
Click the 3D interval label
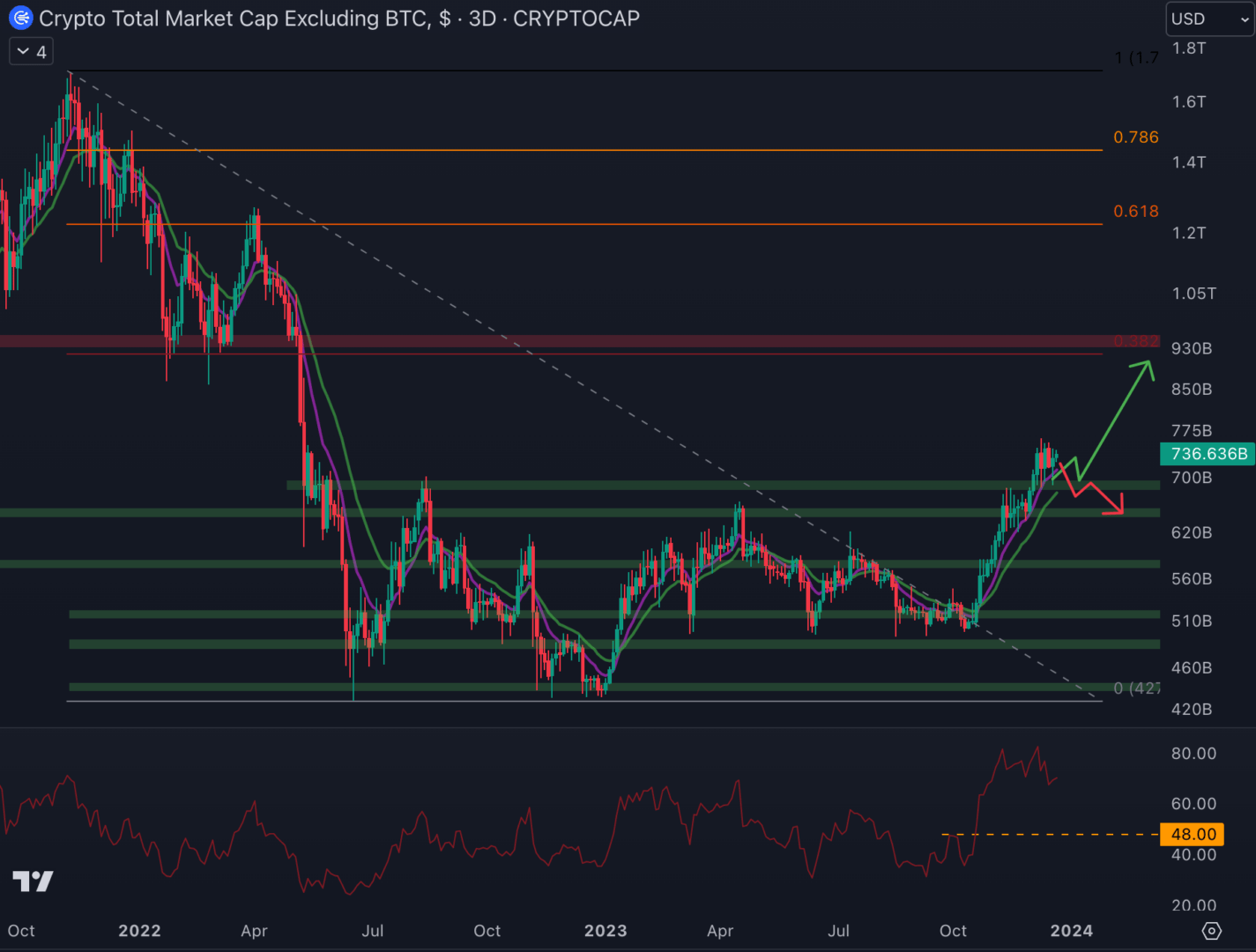click(482, 19)
